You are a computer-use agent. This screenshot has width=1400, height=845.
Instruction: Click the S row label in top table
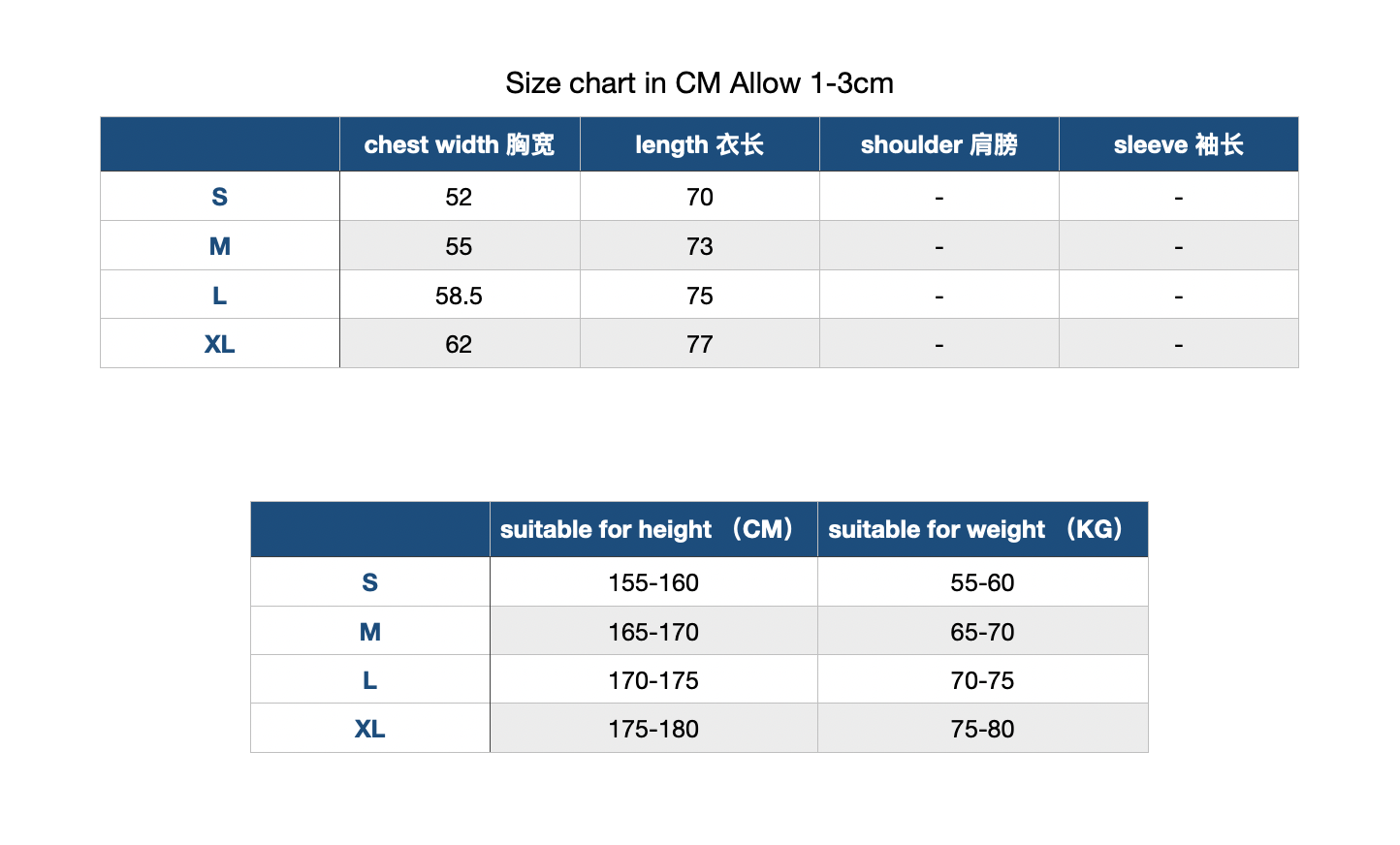220,197
